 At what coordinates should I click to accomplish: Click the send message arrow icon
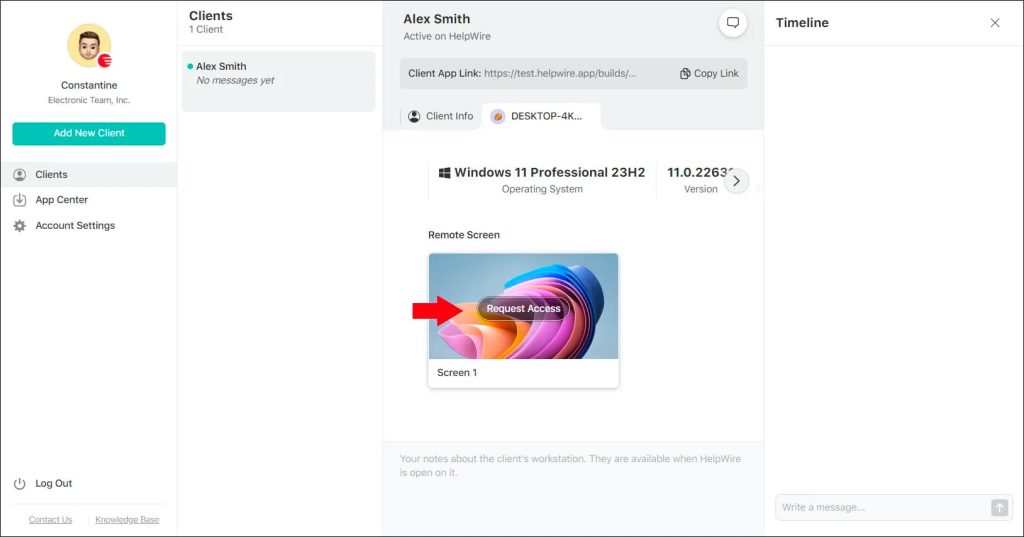[999, 508]
